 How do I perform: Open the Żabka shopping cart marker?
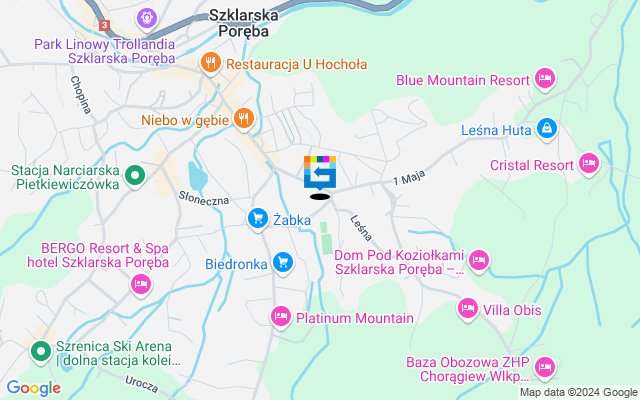pos(258,220)
